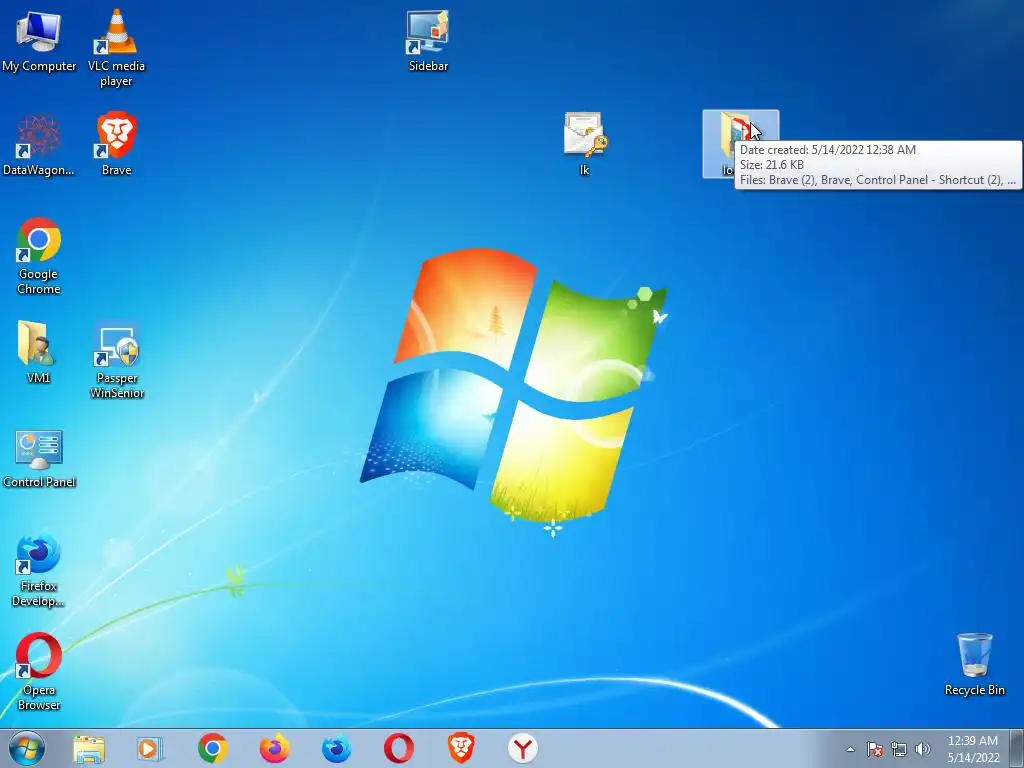Select the Recycle Bin icon
1024x768 pixels.
click(974, 664)
